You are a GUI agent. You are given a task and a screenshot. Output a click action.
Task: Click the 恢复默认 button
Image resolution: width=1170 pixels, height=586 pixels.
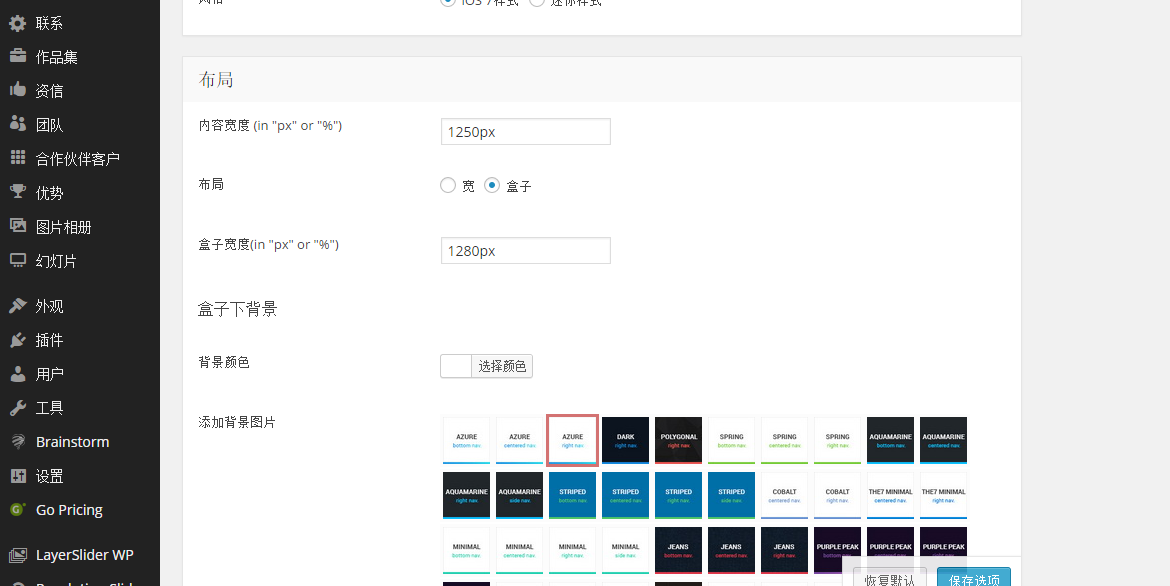pyautogui.click(x=889, y=579)
